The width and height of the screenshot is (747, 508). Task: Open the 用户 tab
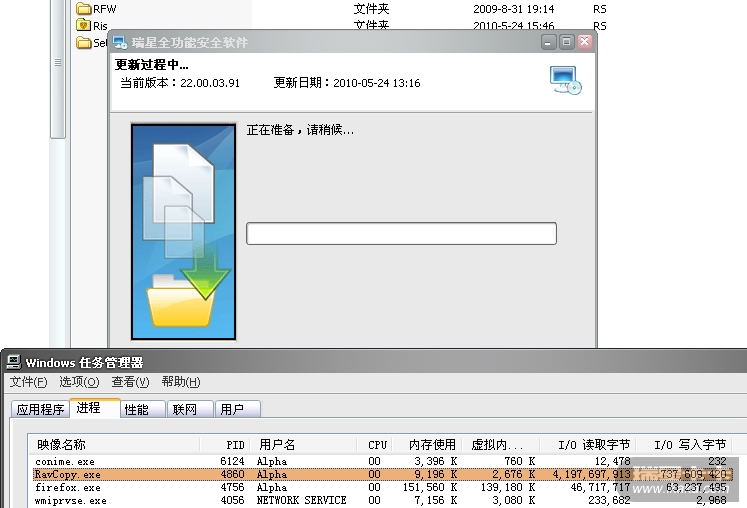(x=238, y=409)
